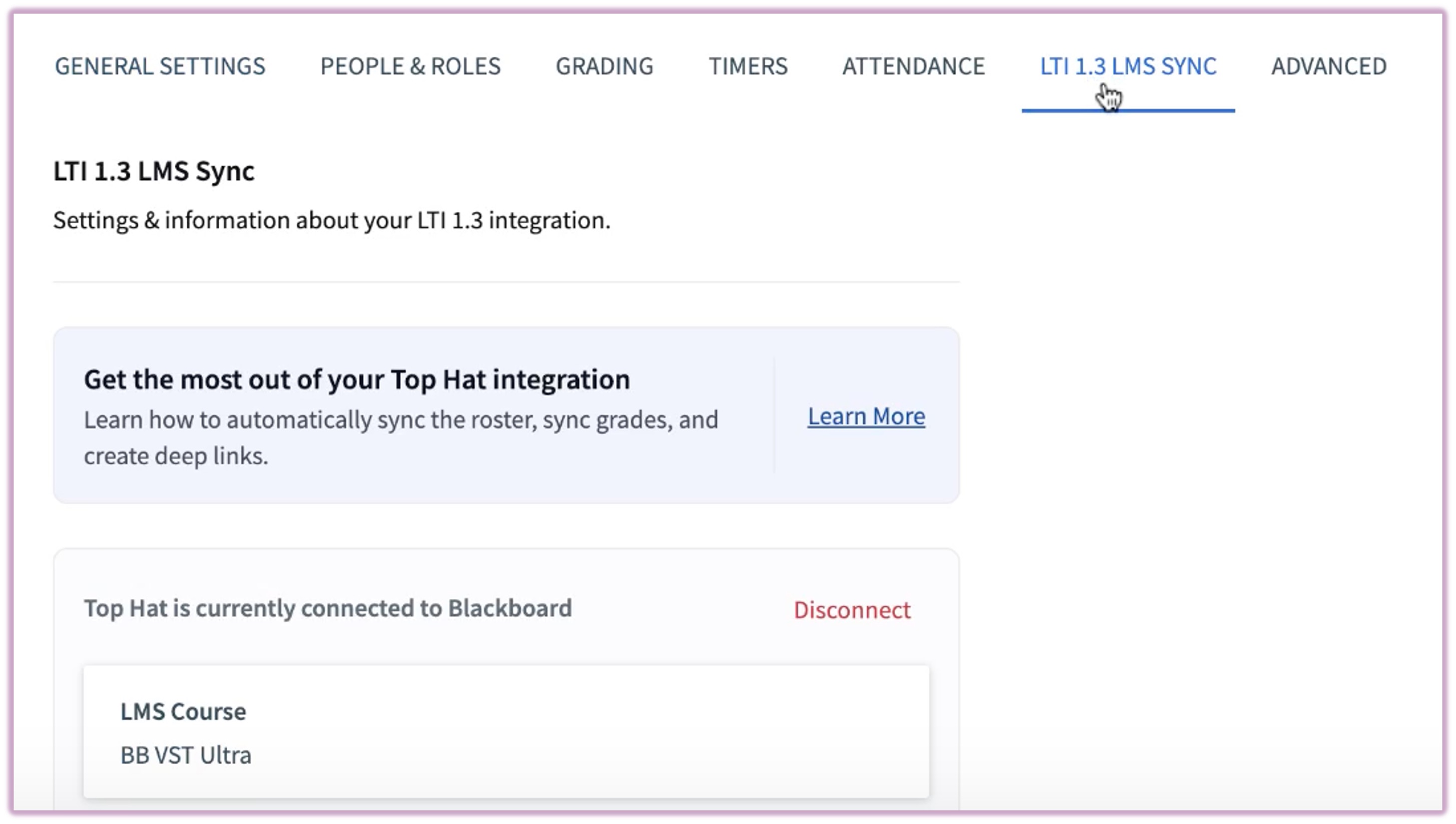Select the BB VST Ultra course name
Image resolution: width=1456 pixels, height=824 pixels.
coord(186,755)
